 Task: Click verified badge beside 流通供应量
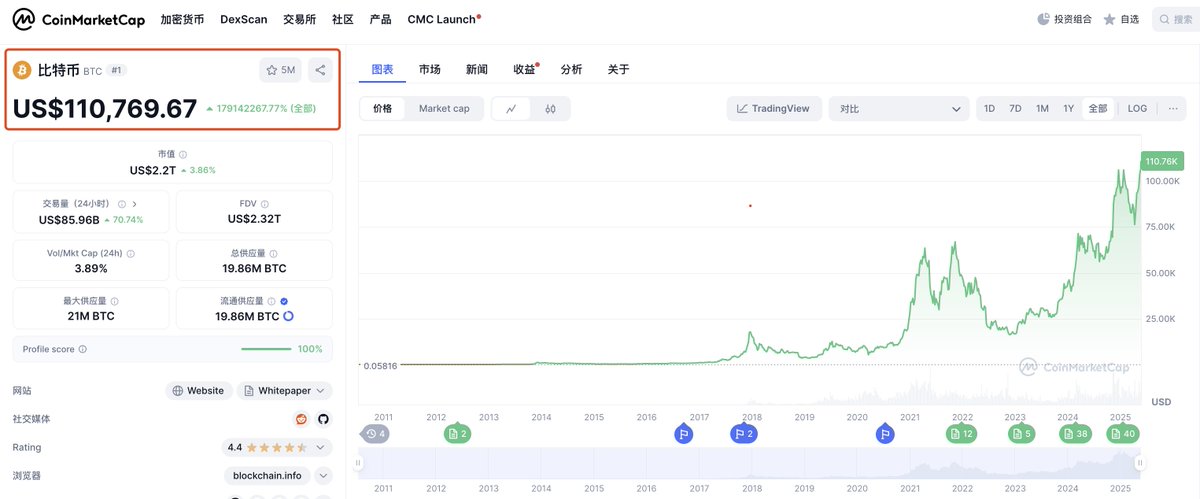[x=285, y=300]
